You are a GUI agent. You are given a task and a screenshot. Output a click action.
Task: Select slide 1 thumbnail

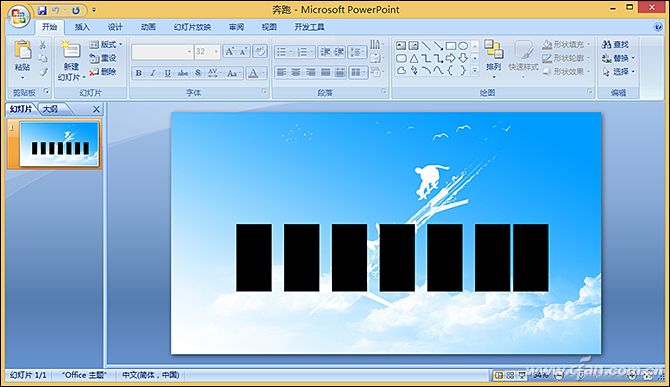coord(59,144)
